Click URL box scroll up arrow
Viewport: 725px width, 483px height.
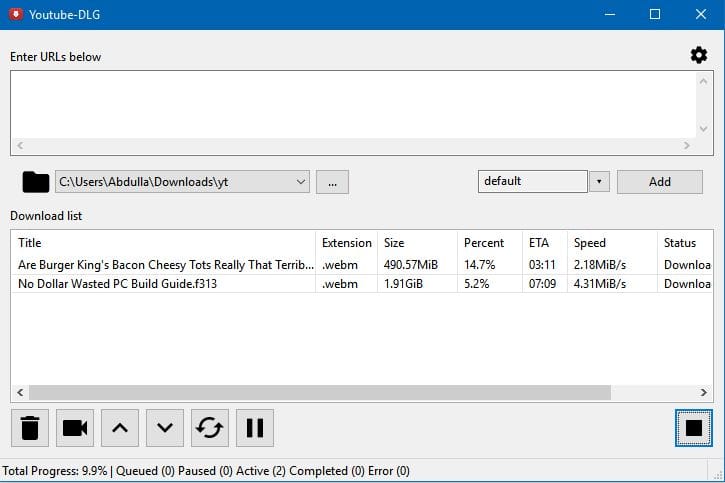click(x=703, y=81)
